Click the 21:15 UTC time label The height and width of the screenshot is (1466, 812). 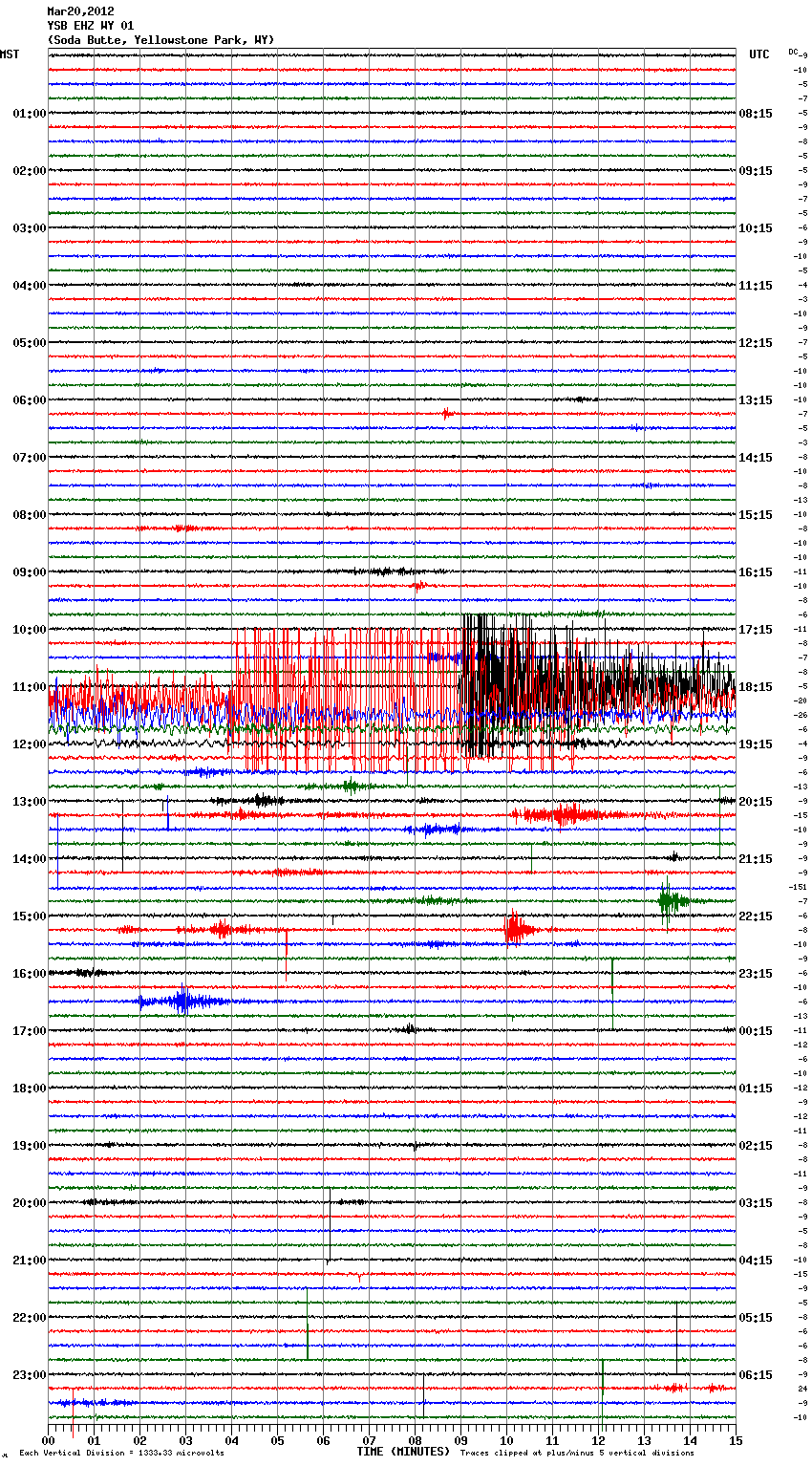[x=756, y=859]
